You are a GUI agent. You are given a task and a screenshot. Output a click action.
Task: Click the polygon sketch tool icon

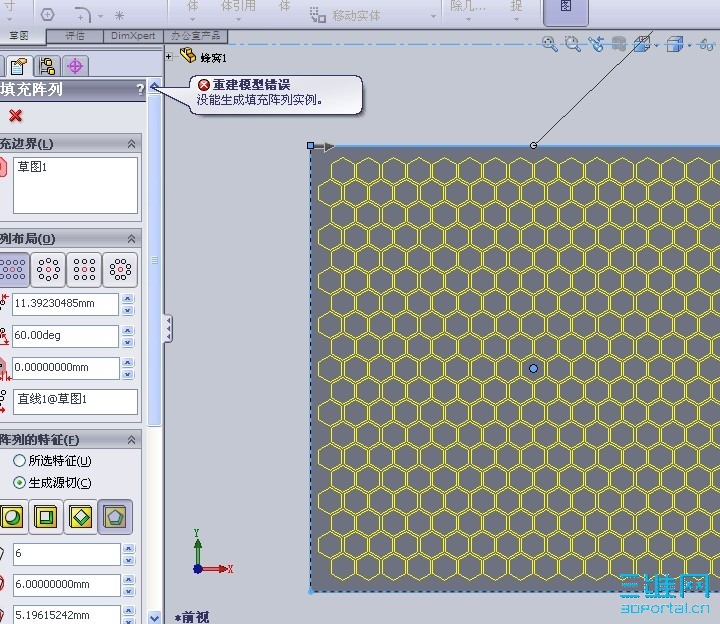click(48, 15)
